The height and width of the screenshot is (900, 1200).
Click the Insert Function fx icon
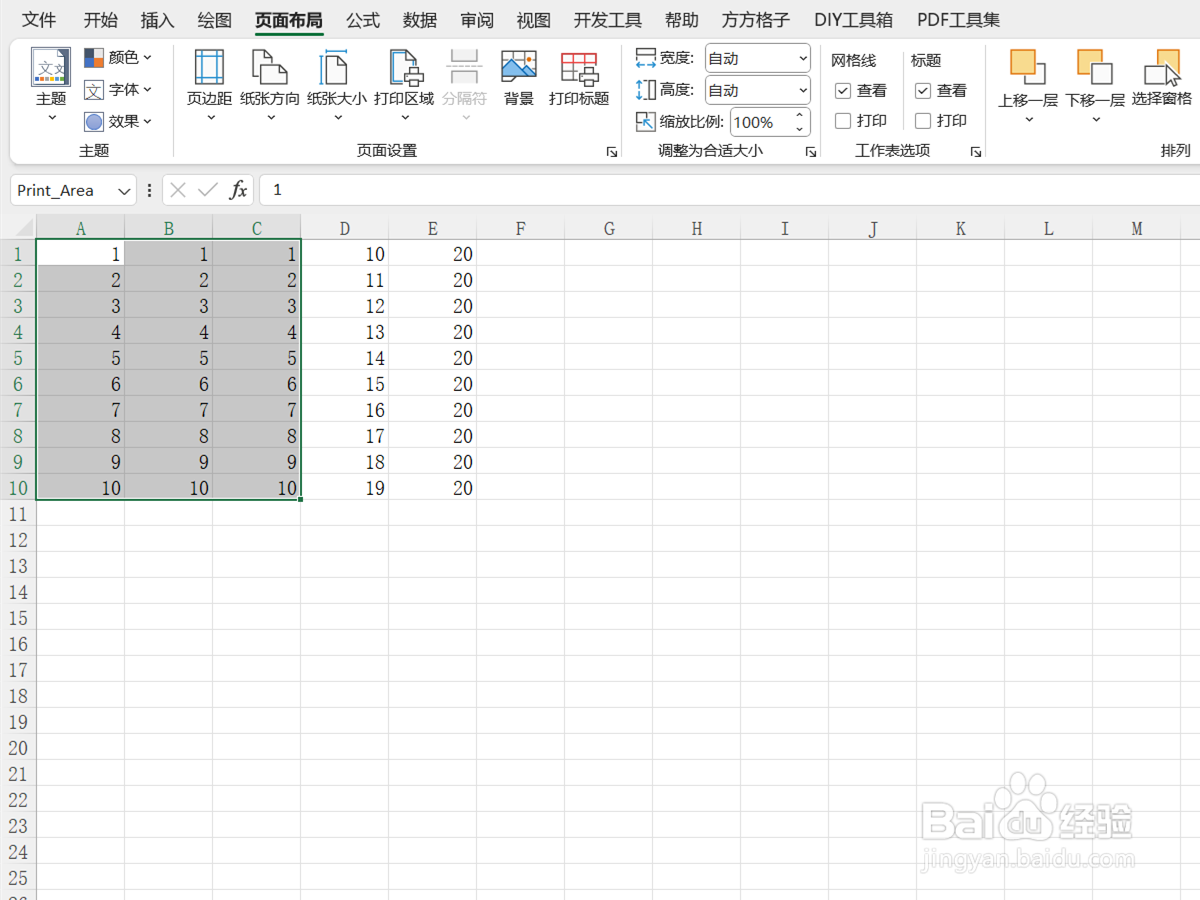click(238, 190)
